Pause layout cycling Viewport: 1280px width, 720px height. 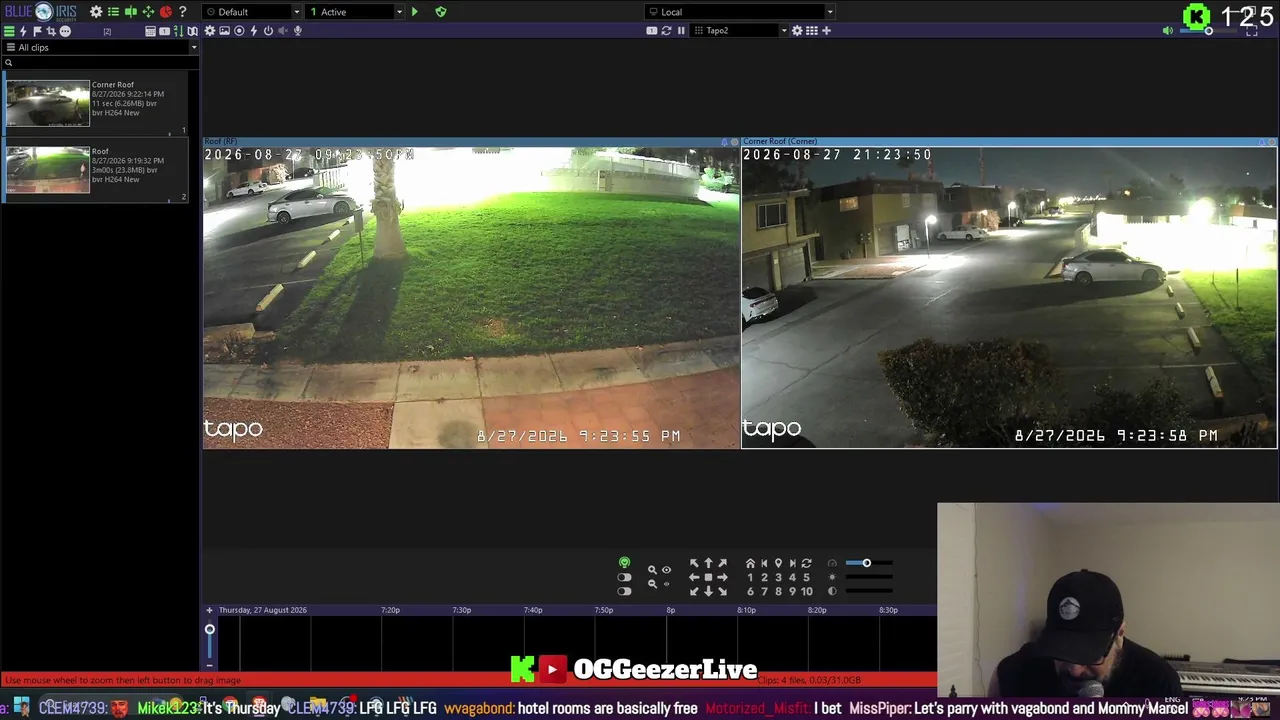pyautogui.click(x=681, y=31)
